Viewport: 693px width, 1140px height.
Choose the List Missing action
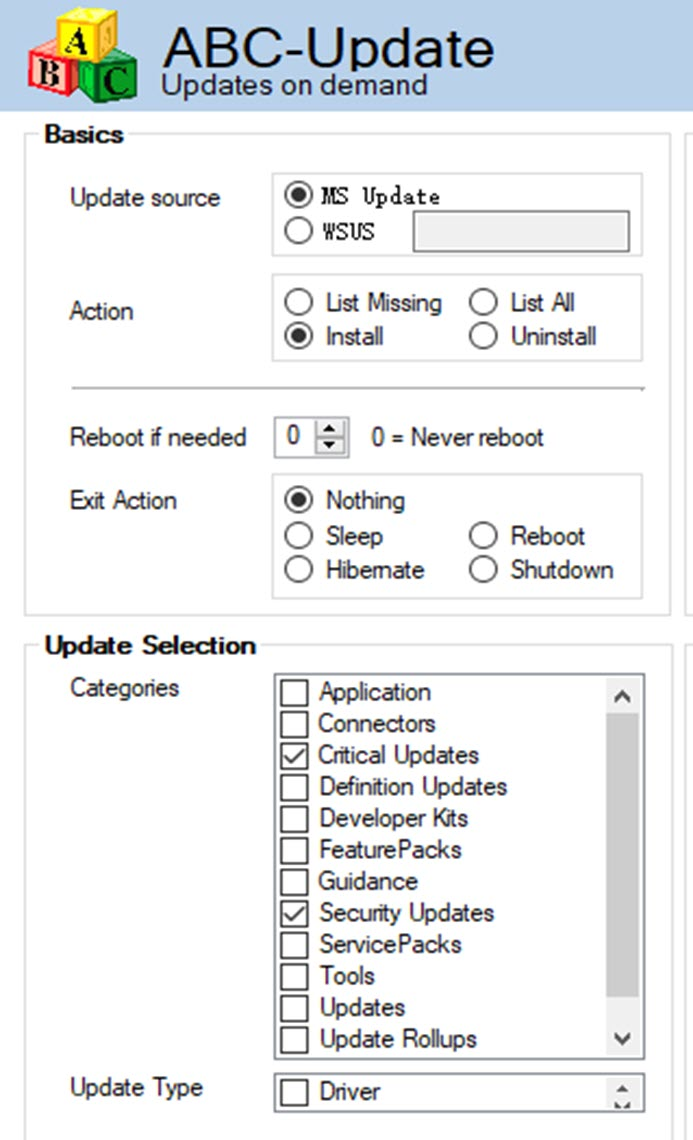click(298, 302)
